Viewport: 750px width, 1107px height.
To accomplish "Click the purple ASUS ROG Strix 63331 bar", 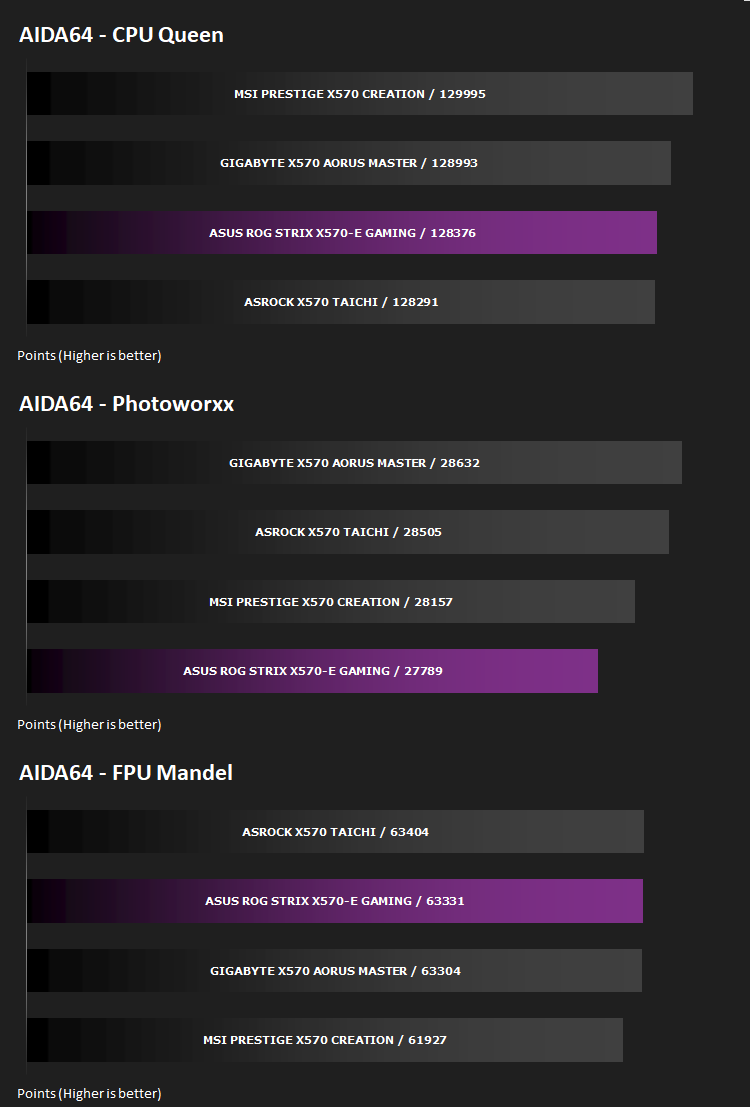I will tap(335, 901).
